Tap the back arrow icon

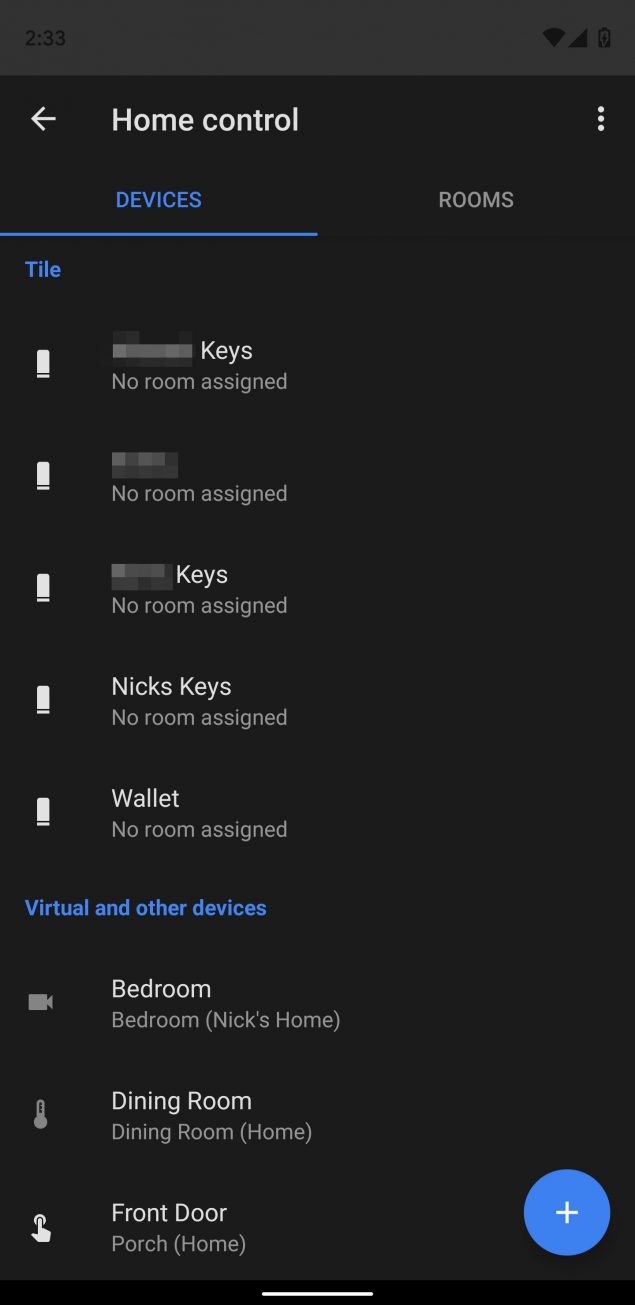click(43, 119)
